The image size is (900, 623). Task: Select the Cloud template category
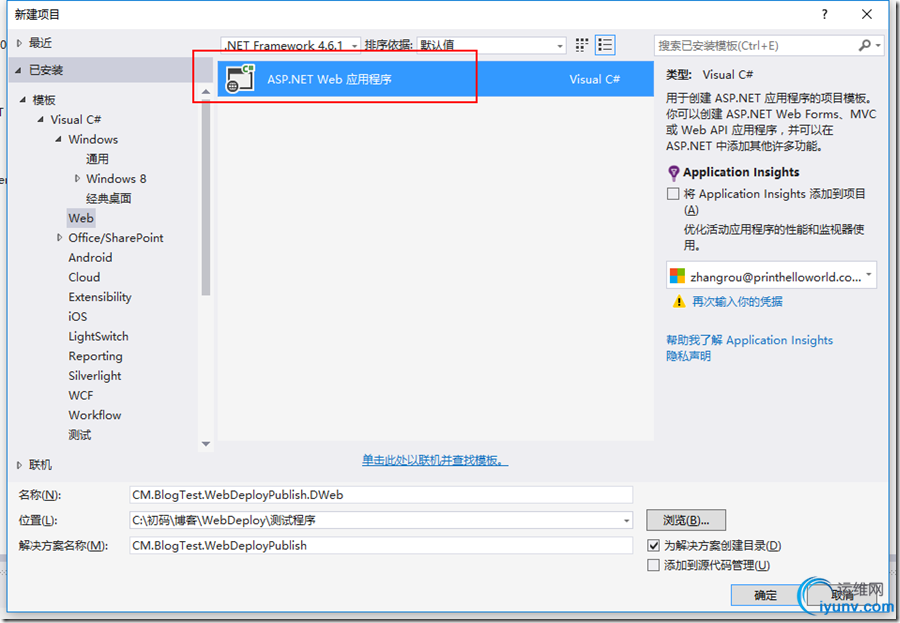[84, 277]
